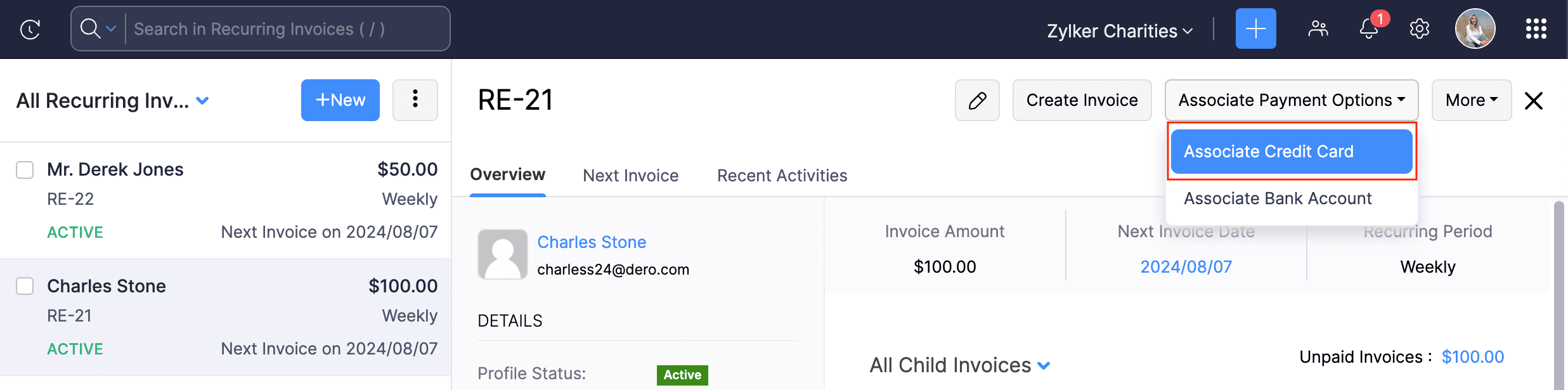Click the Create Invoice button
The width and height of the screenshot is (1568, 390).
click(x=1082, y=100)
